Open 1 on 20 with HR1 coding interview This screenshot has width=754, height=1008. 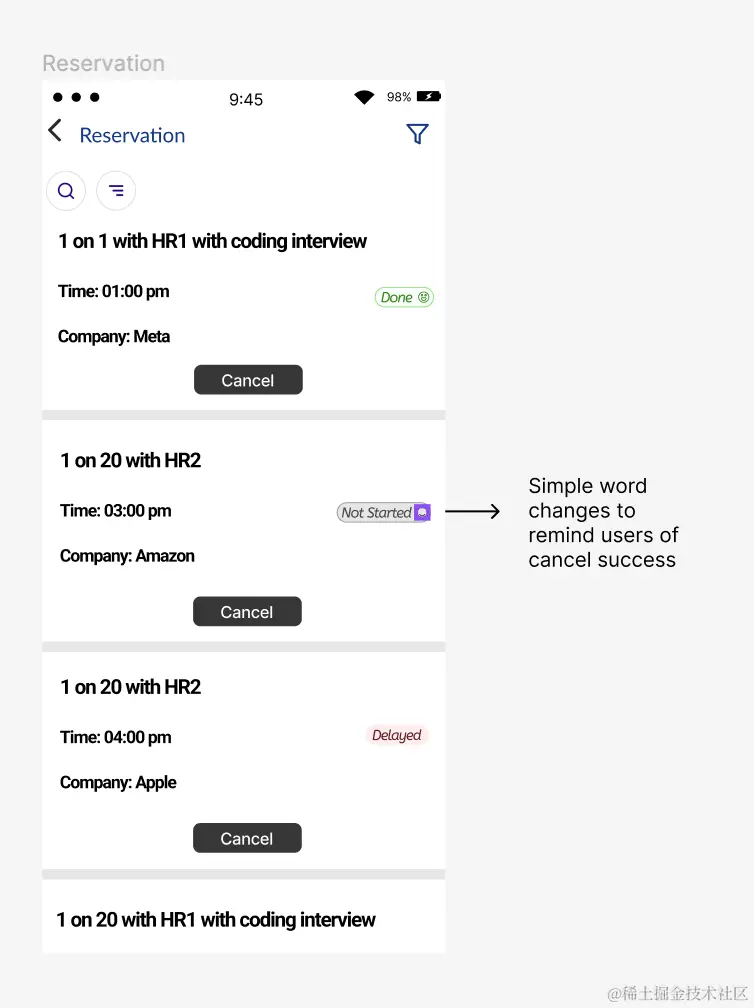[x=216, y=920]
